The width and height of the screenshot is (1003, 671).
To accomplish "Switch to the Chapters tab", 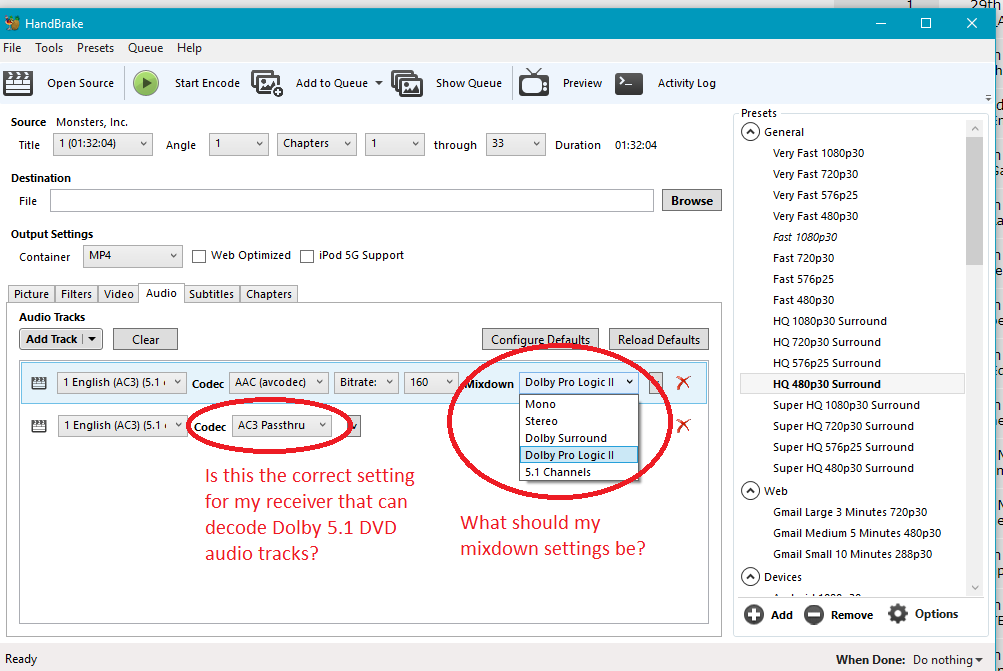I will [x=269, y=294].
